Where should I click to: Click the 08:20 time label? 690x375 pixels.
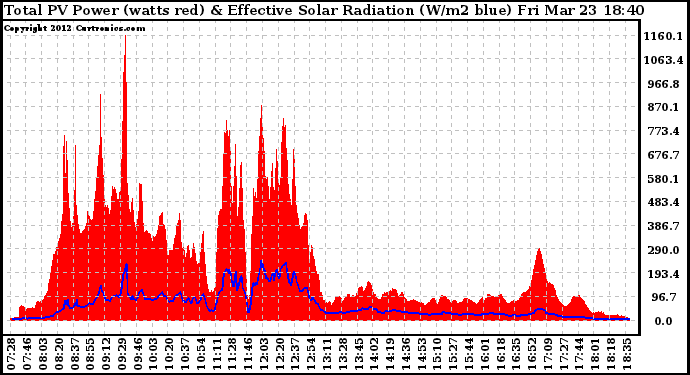coord(58,354)
